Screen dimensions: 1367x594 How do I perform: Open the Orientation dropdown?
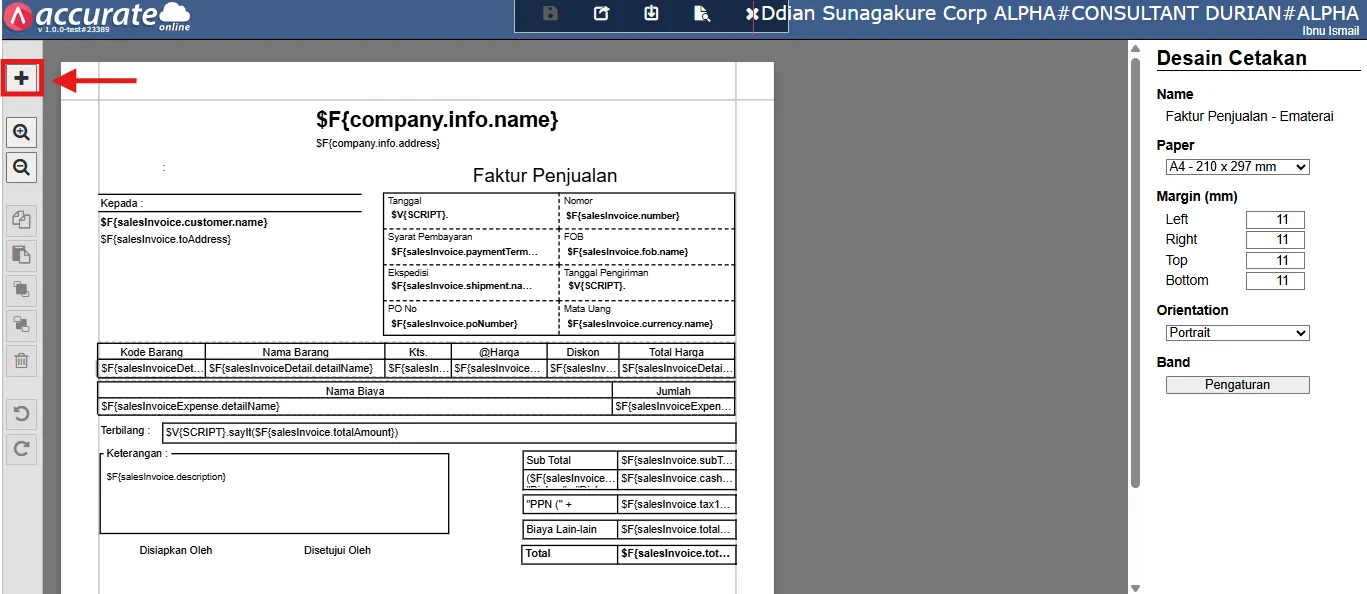pos(1238,333)
